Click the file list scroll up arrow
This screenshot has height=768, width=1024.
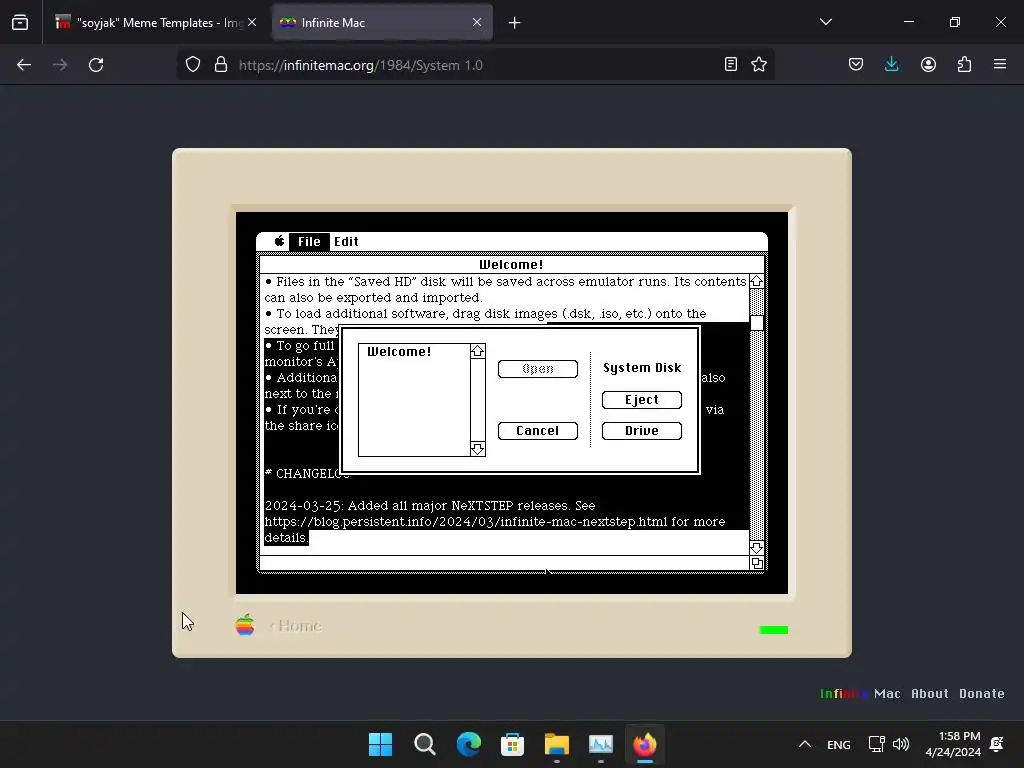coord(477,351)
